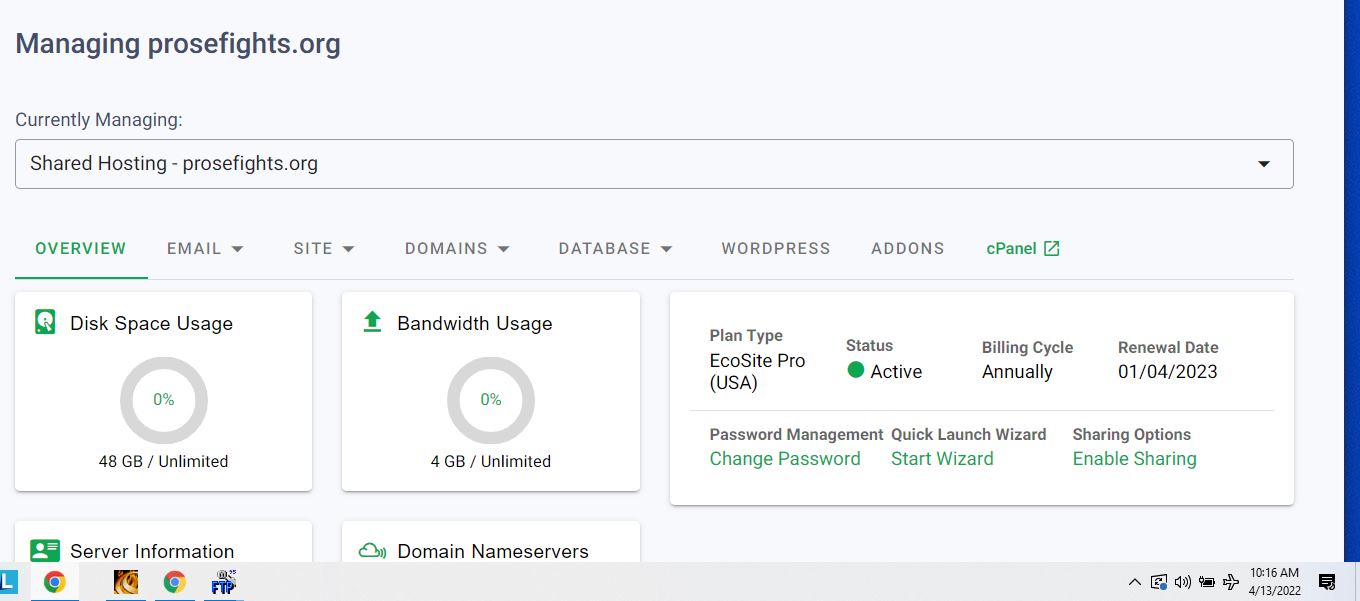This screenshot has width=1360, height=601.
Task: Click the battery tray icon
Action: pyautogui.click(x=1207, y=582)
